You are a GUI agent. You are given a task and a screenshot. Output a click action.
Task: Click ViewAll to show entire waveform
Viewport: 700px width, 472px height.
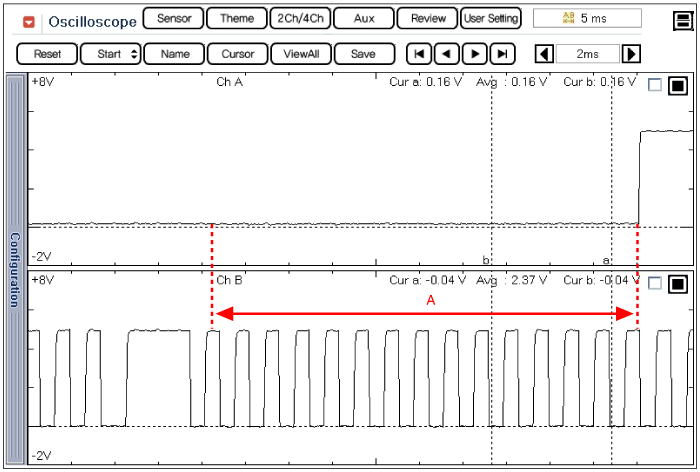(x=301, y=54)
